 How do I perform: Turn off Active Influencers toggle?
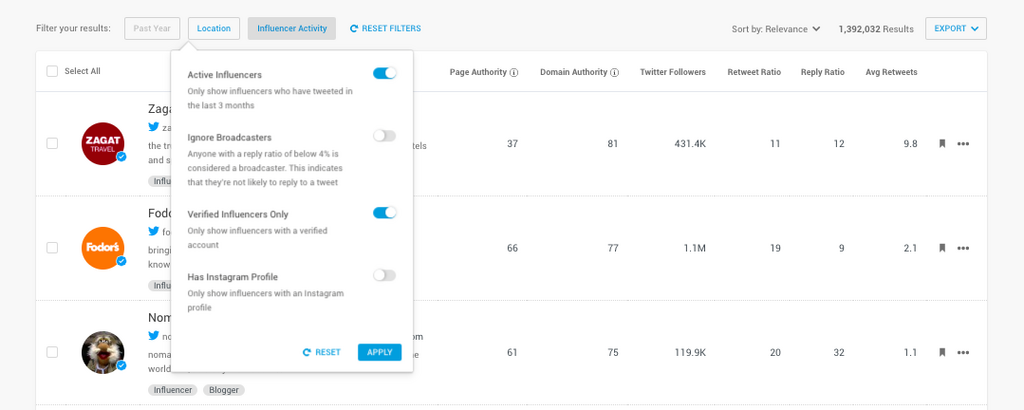tap(384, 73)
